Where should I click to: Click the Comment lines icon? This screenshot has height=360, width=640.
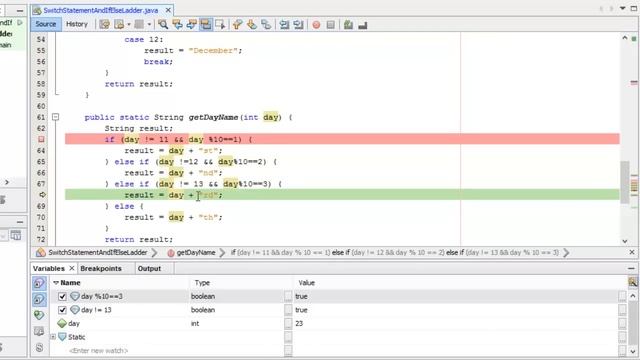(348, 24)
